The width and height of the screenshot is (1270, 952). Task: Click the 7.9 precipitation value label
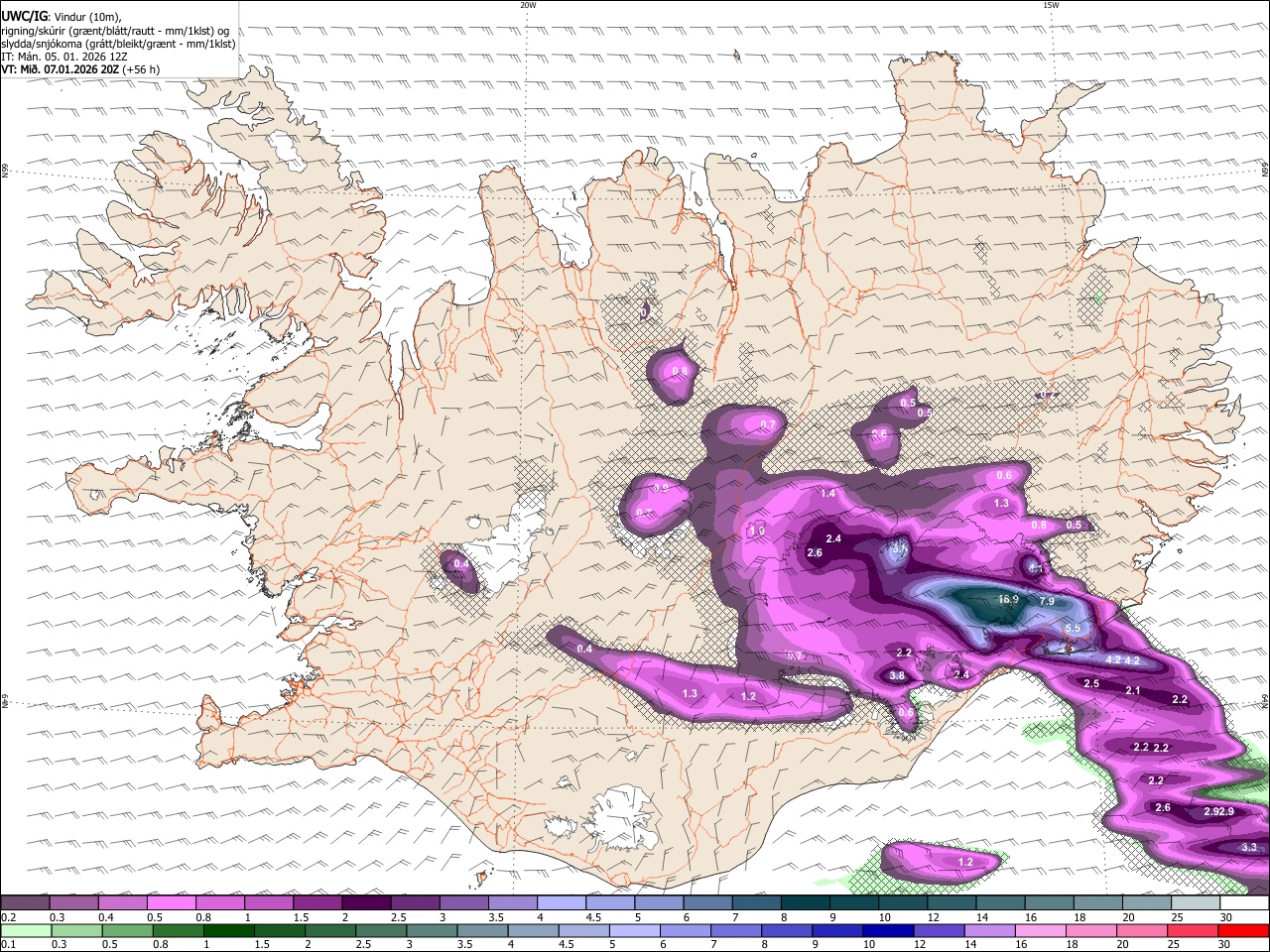[x=1047, y=602]
